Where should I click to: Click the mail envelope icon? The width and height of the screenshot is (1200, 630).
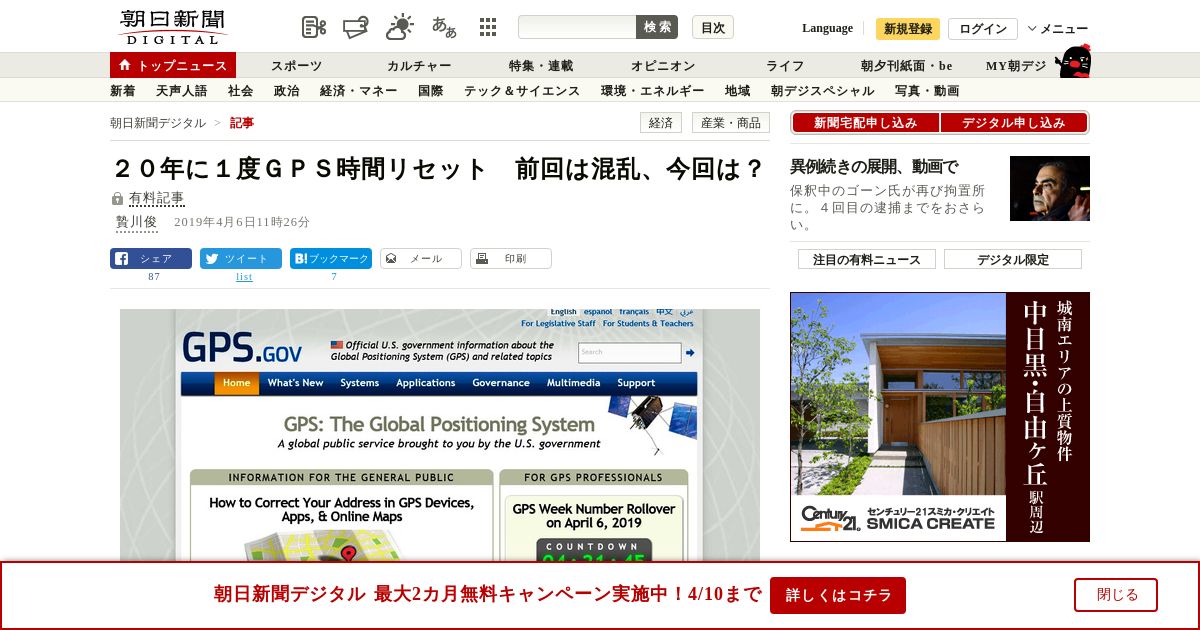coord(391,258)
